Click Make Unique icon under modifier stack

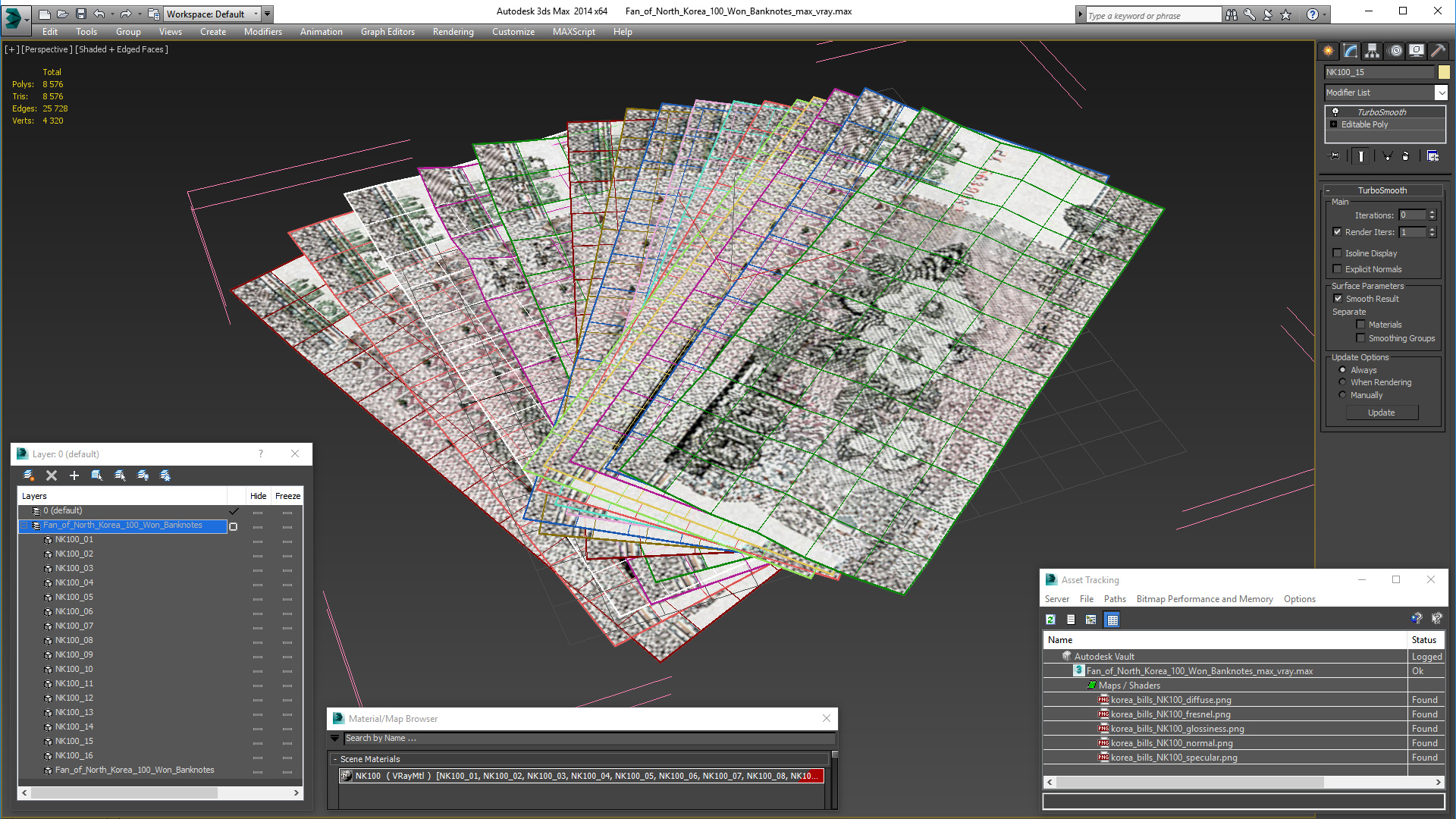pyautogui.click(x=1387, y=155)
